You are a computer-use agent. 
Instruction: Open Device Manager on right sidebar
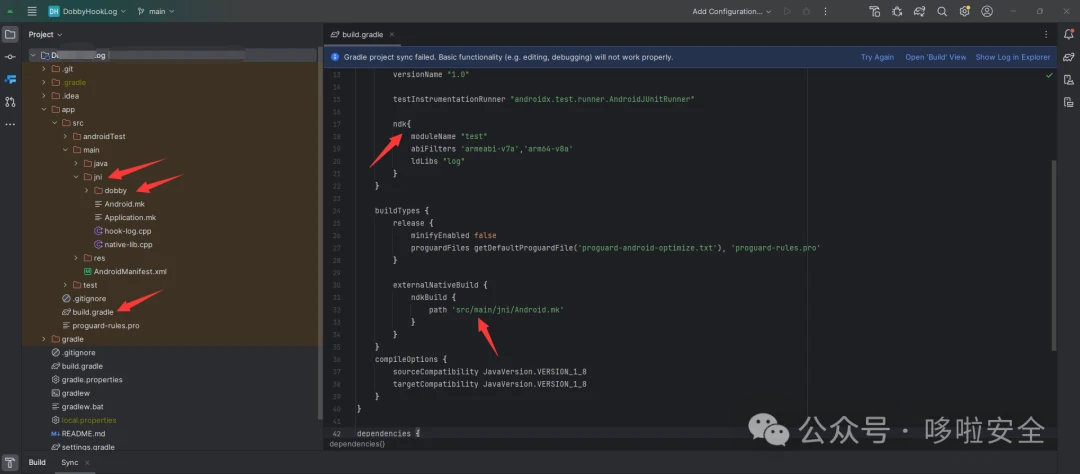click(x=1068, y=79)
